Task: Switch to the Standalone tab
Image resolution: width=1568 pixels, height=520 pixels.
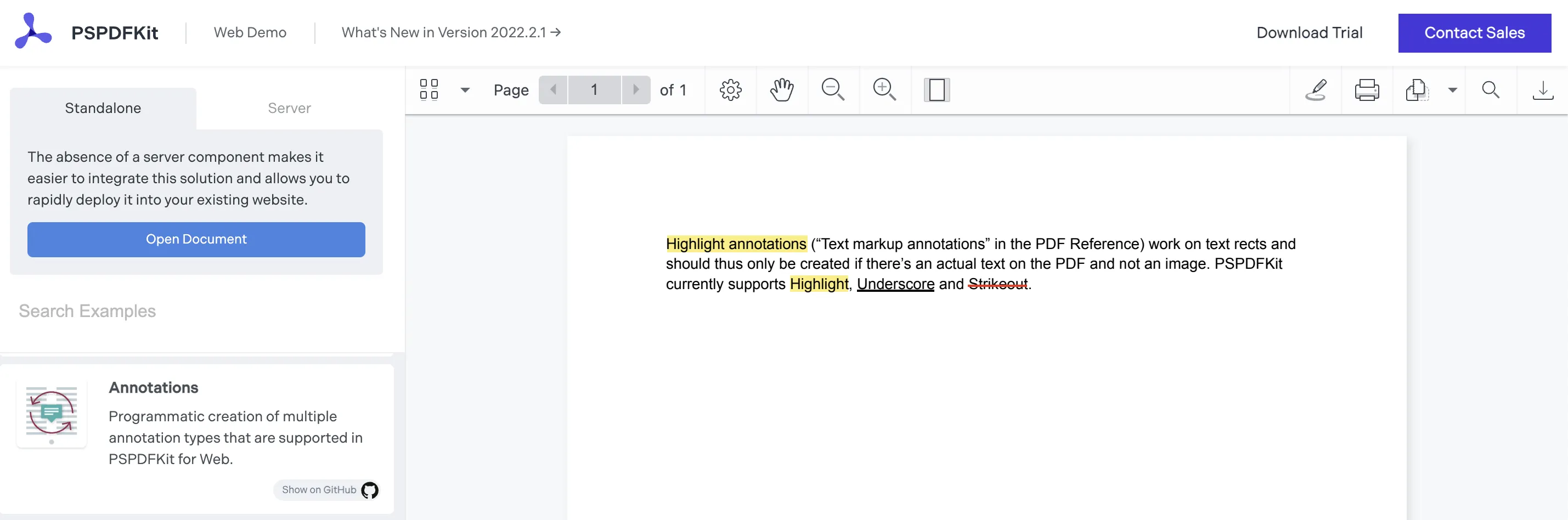Action: point(102,108)
